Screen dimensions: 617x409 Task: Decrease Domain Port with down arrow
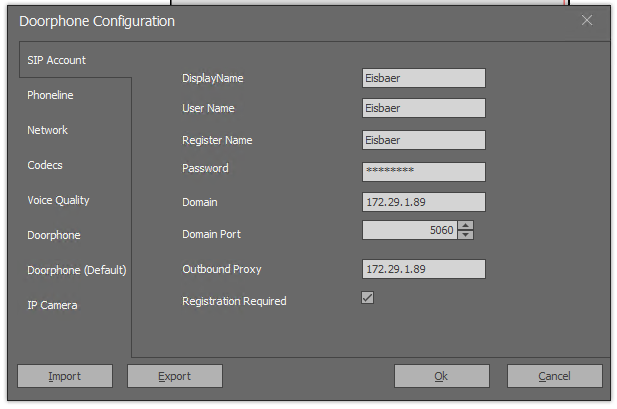point(466,235)
